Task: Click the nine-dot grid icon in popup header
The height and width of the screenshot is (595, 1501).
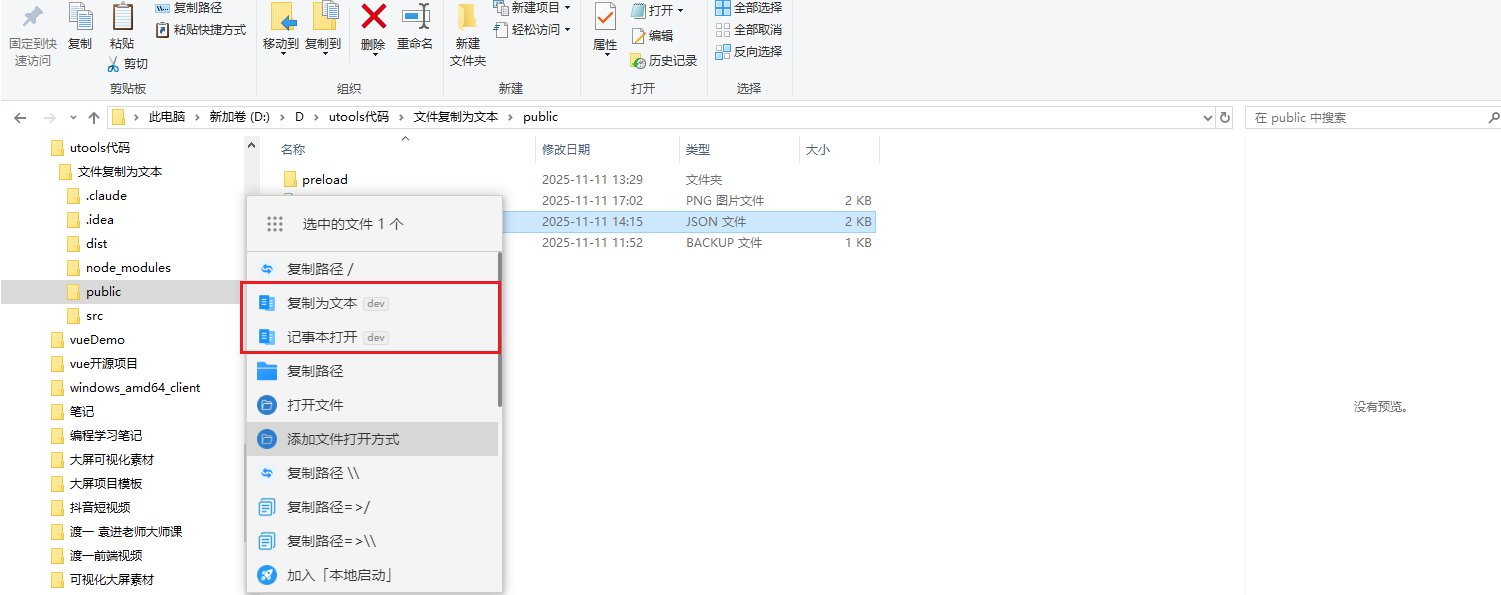Action: (275, 224)
